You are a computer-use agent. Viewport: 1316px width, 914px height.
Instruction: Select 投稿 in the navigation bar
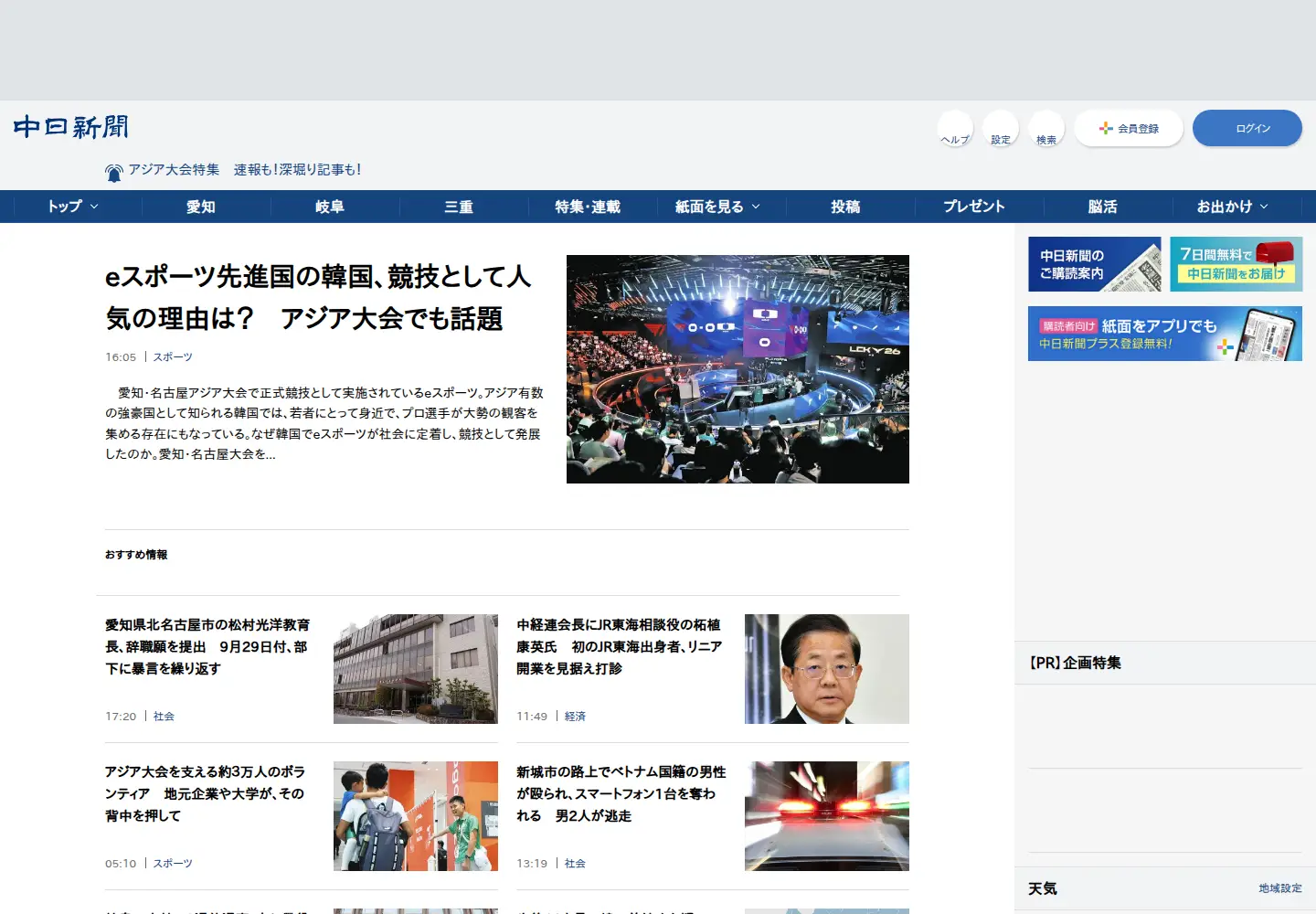[x=845, y=207]
